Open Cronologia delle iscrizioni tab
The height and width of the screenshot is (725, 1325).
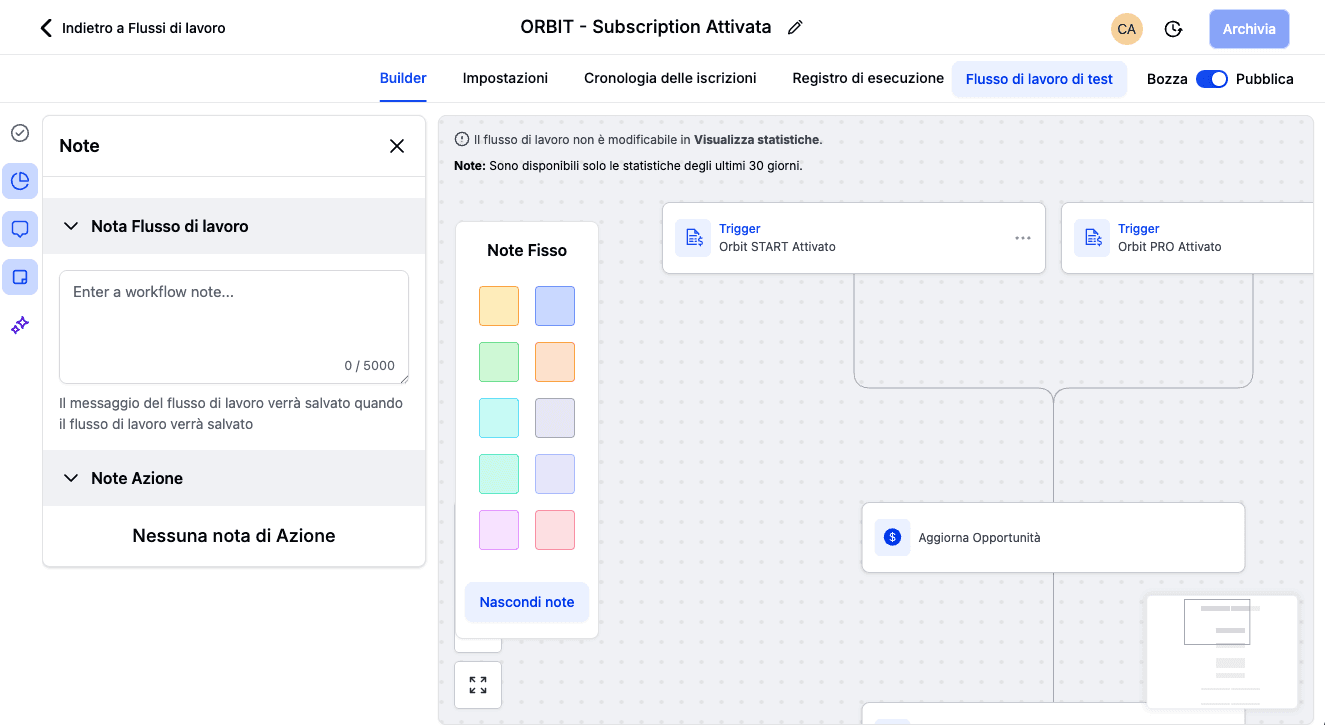(670, 78)
